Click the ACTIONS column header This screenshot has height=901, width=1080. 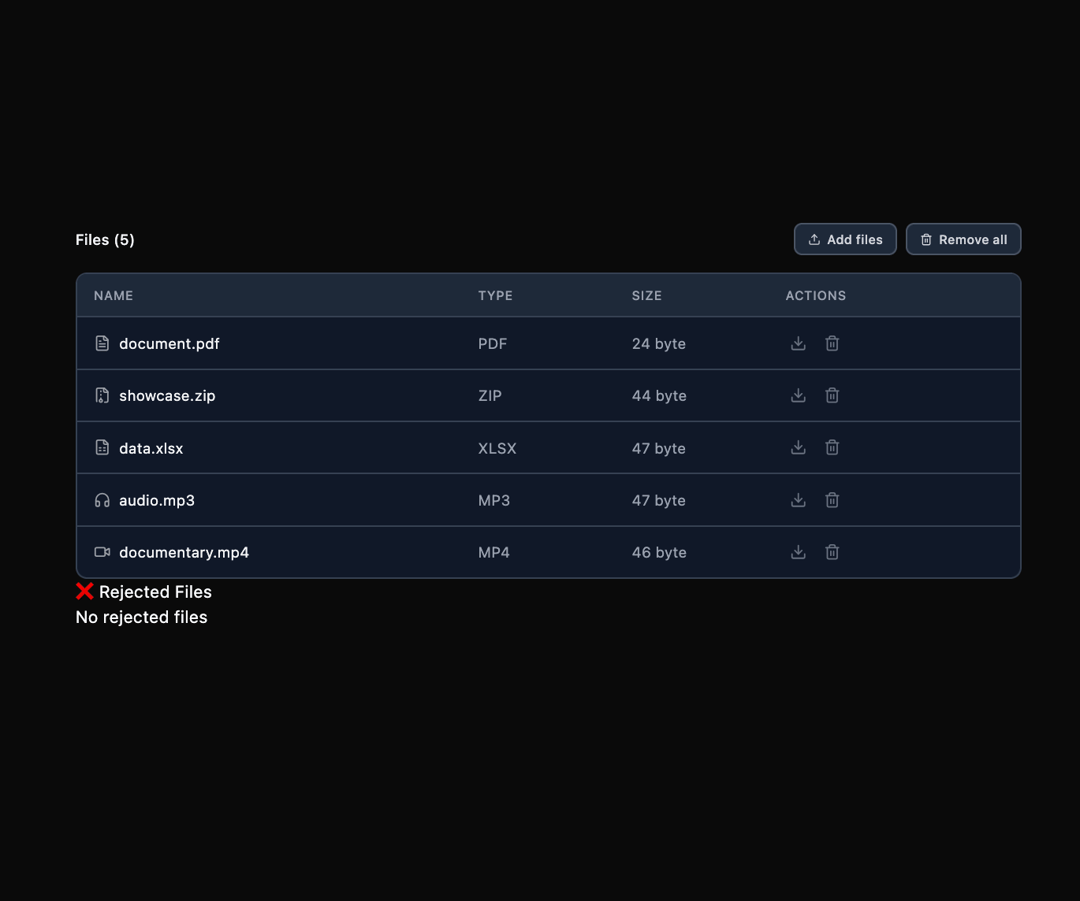[x=816, y=296]
